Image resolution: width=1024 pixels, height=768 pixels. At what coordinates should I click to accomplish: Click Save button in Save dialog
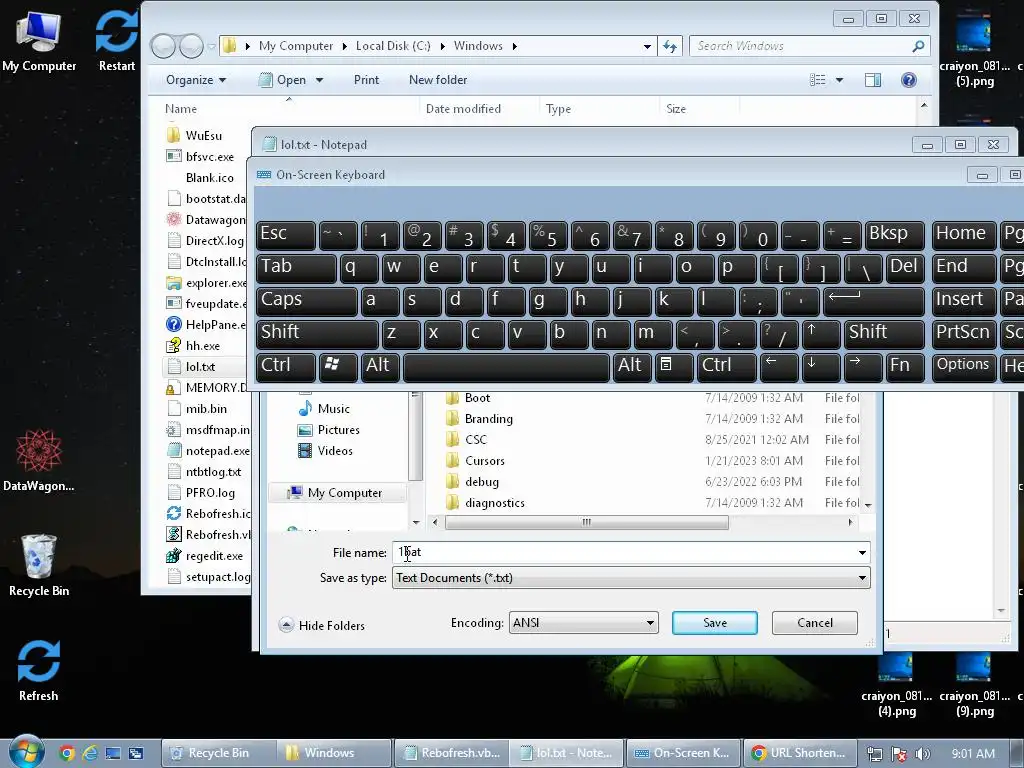715,623
